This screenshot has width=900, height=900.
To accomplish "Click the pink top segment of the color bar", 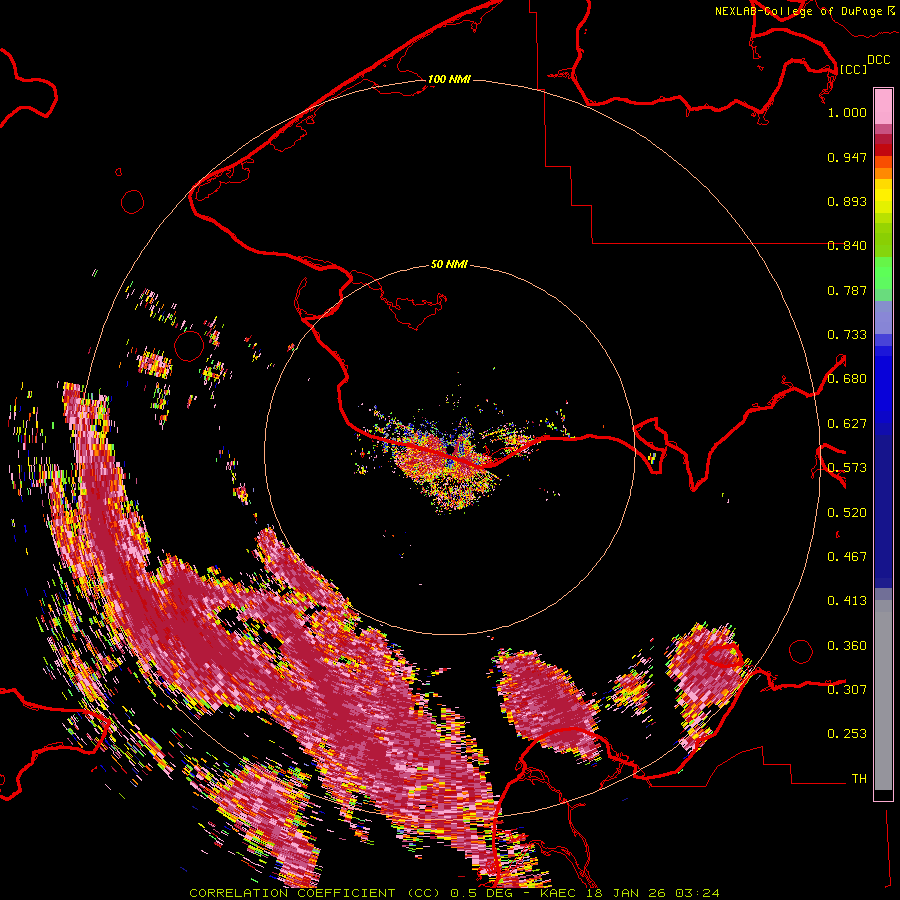I will tap(883, 107).
